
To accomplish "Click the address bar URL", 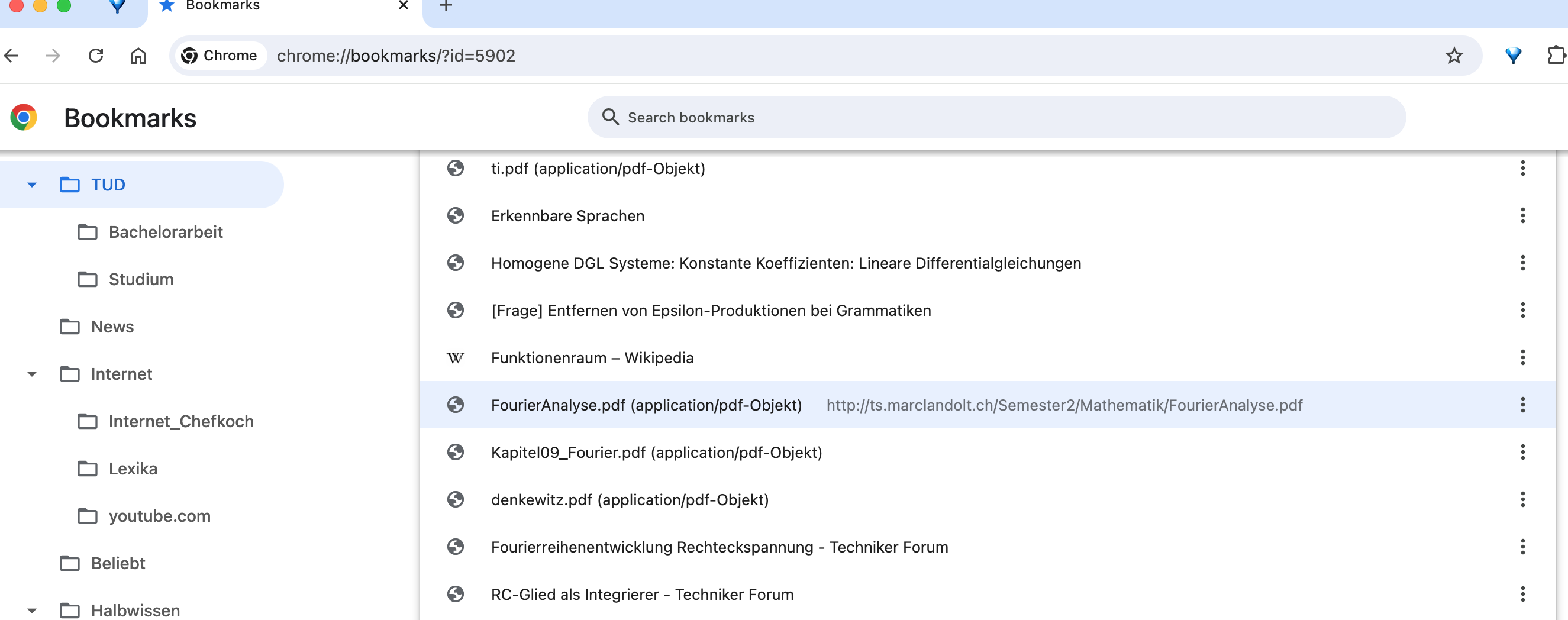I will coord(396,56).
